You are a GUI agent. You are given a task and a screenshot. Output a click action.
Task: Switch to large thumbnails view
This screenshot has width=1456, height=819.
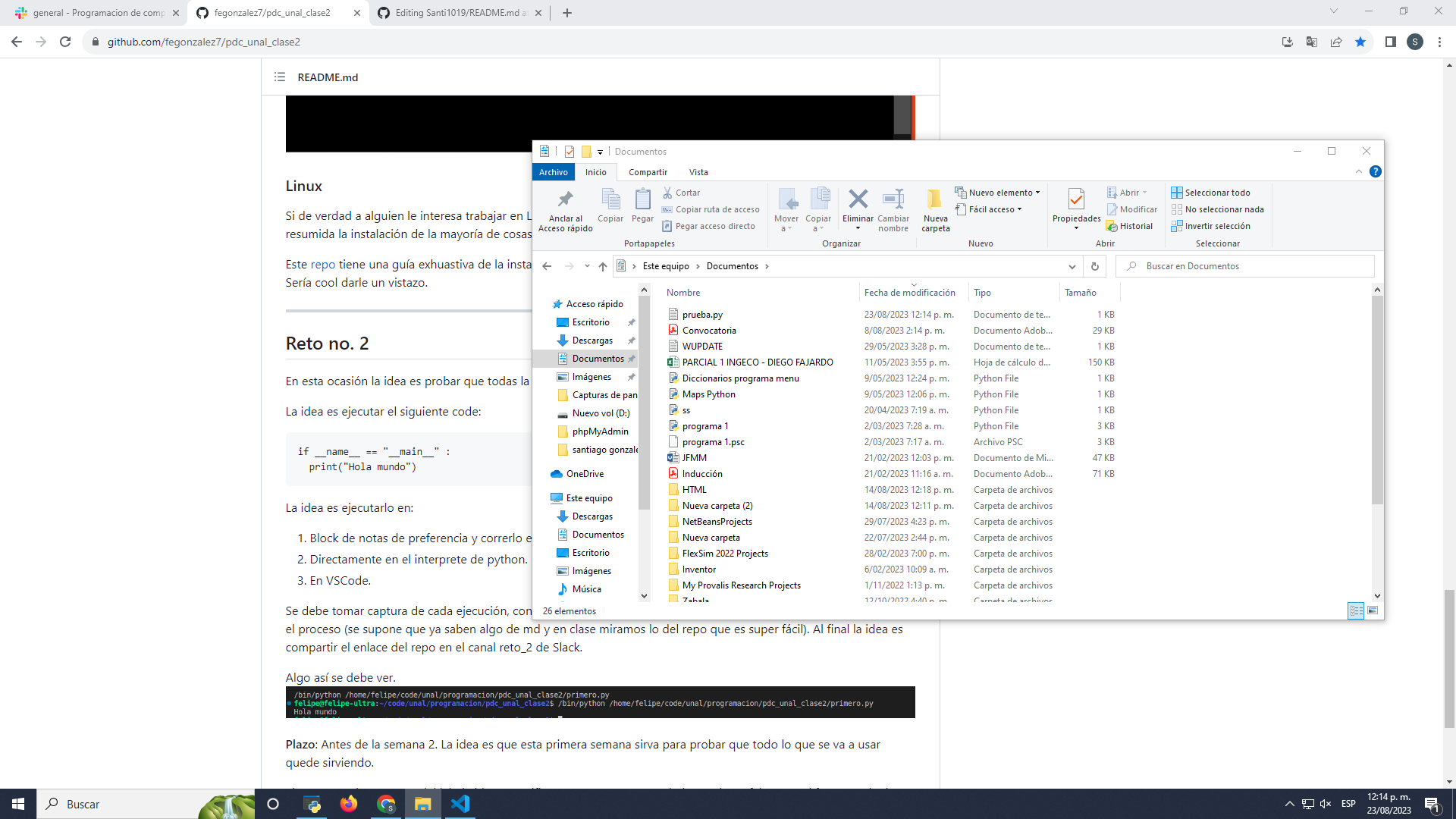pyautogui.click(x=1374, y=610)
